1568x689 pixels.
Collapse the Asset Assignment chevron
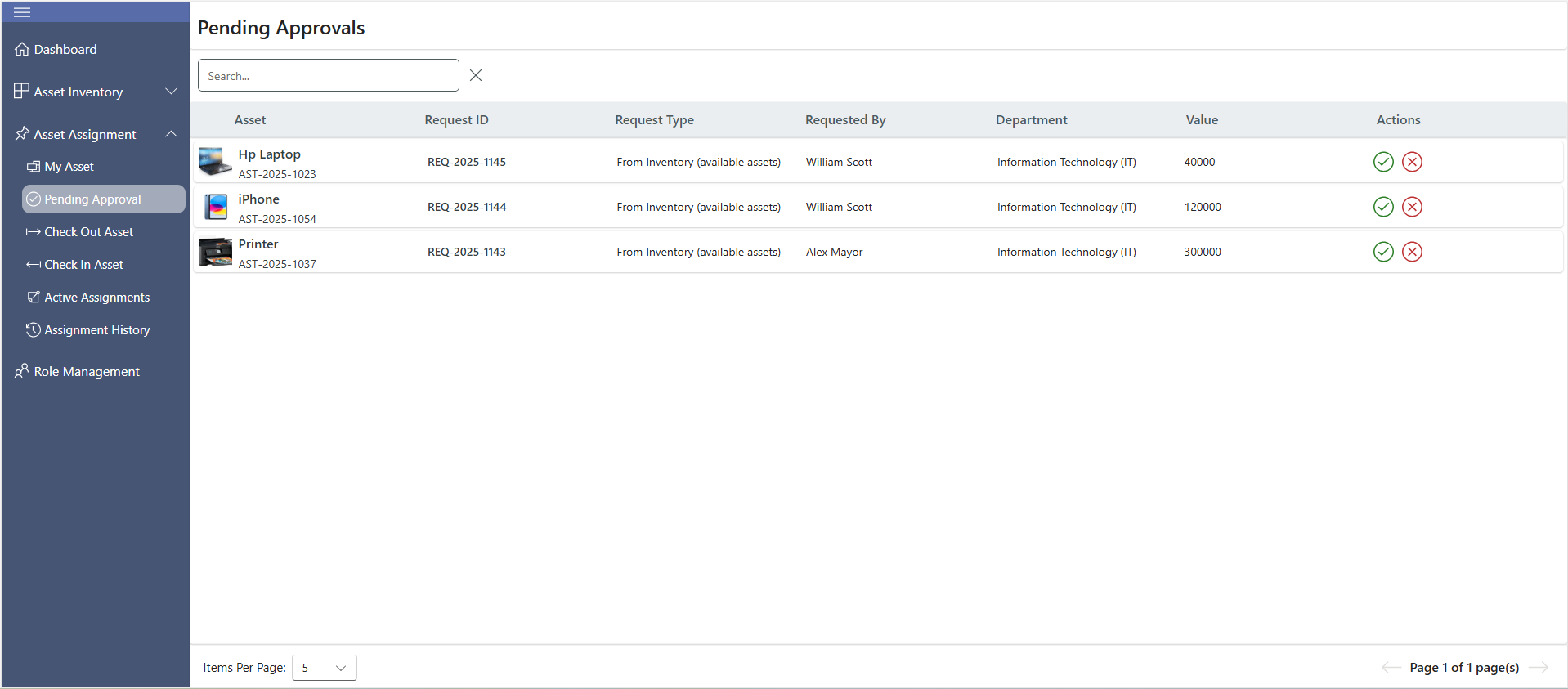point(172,134)
